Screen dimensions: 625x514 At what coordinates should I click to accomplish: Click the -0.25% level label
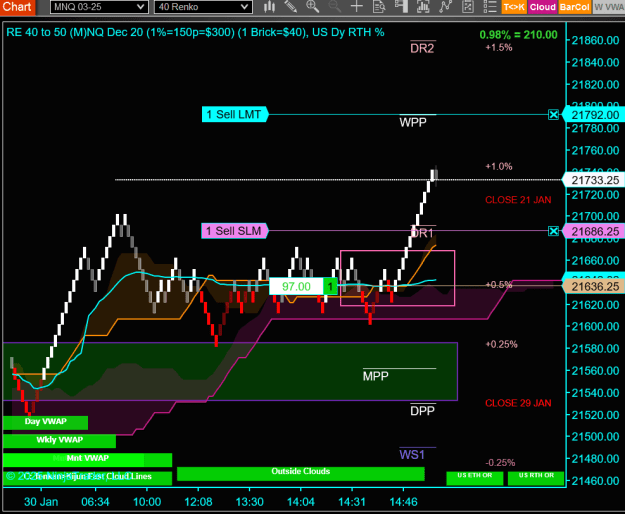pos(500,463)
